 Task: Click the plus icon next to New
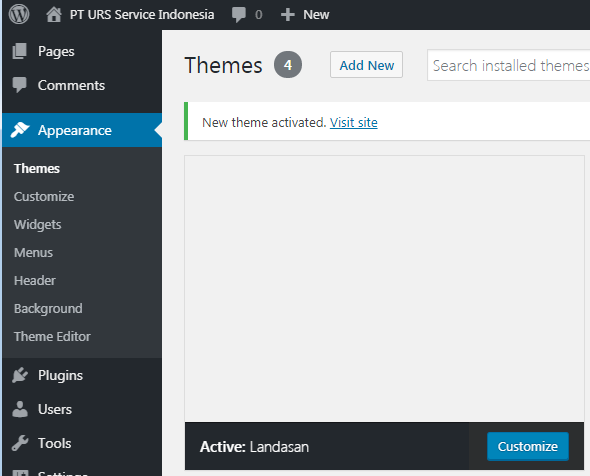[287, 15]
